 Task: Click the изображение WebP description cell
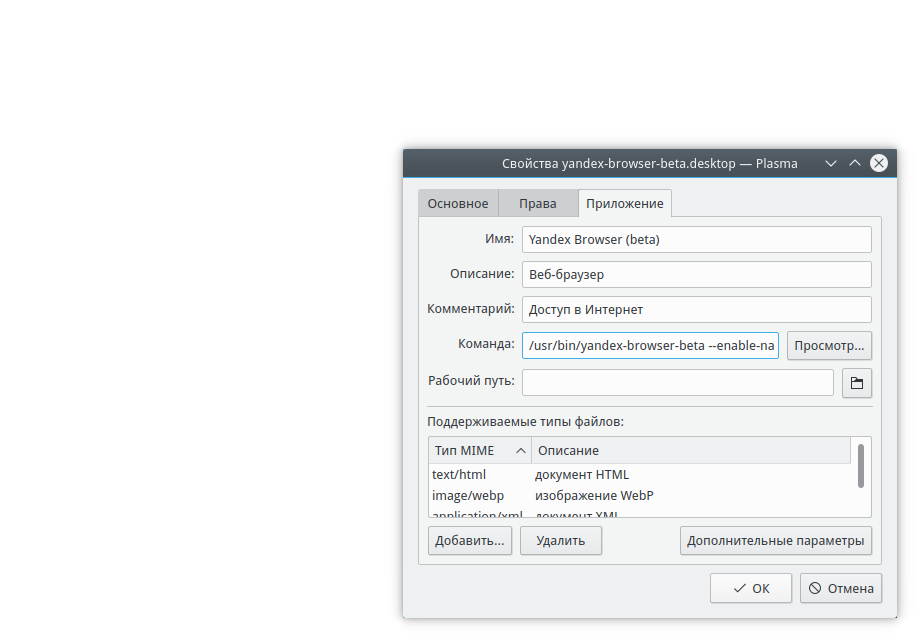click(x=594, y=496)
